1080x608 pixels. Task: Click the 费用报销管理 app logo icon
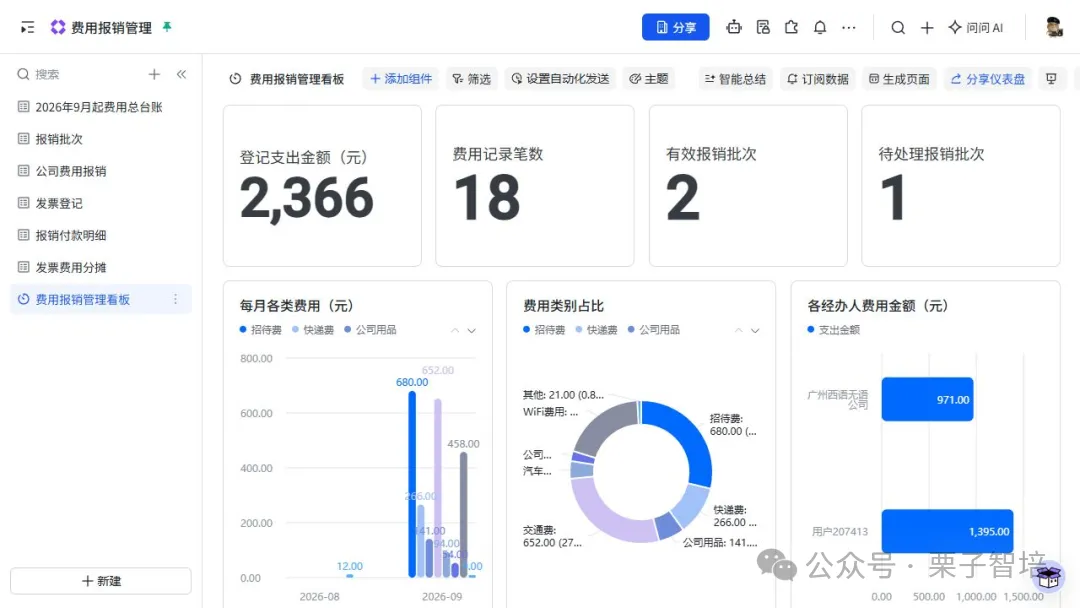point(58,27)
